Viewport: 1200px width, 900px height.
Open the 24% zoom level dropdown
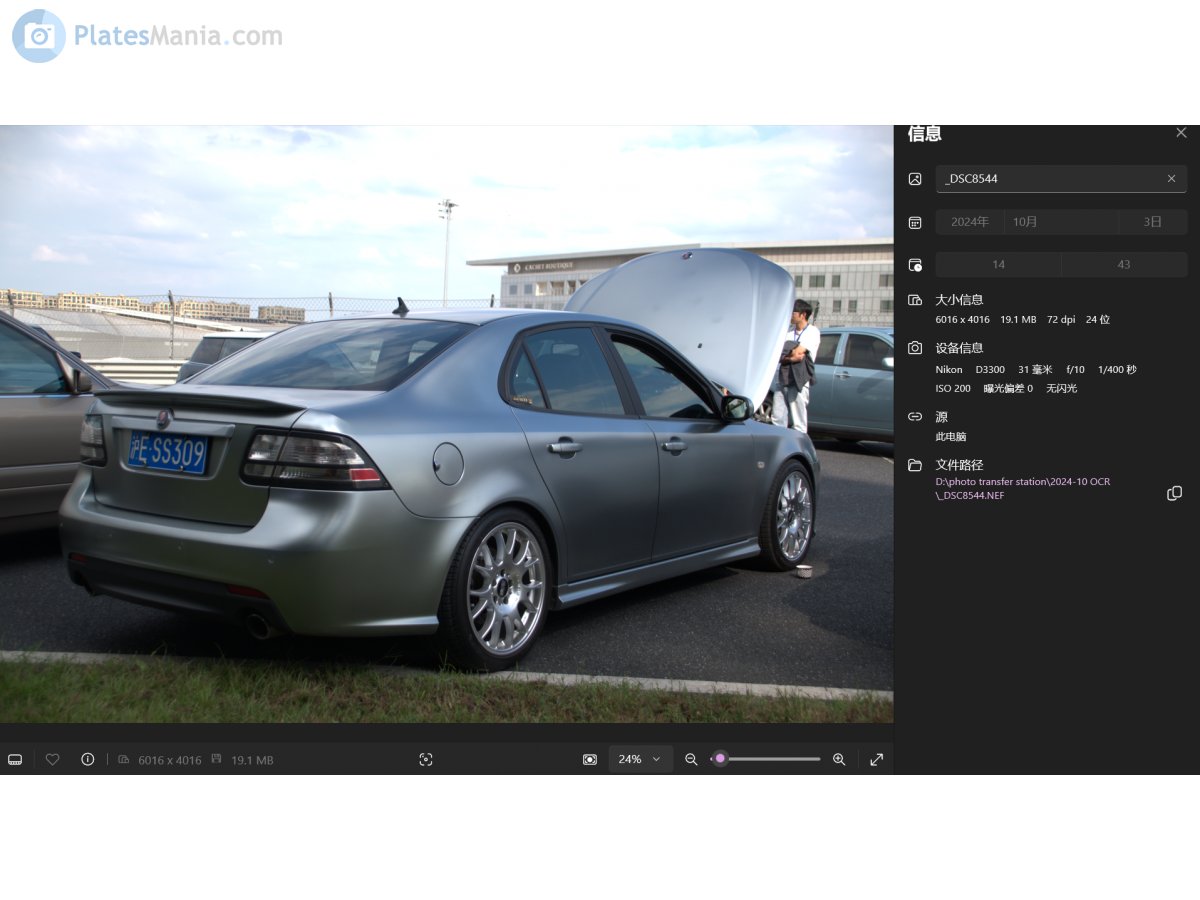[640, 760]
